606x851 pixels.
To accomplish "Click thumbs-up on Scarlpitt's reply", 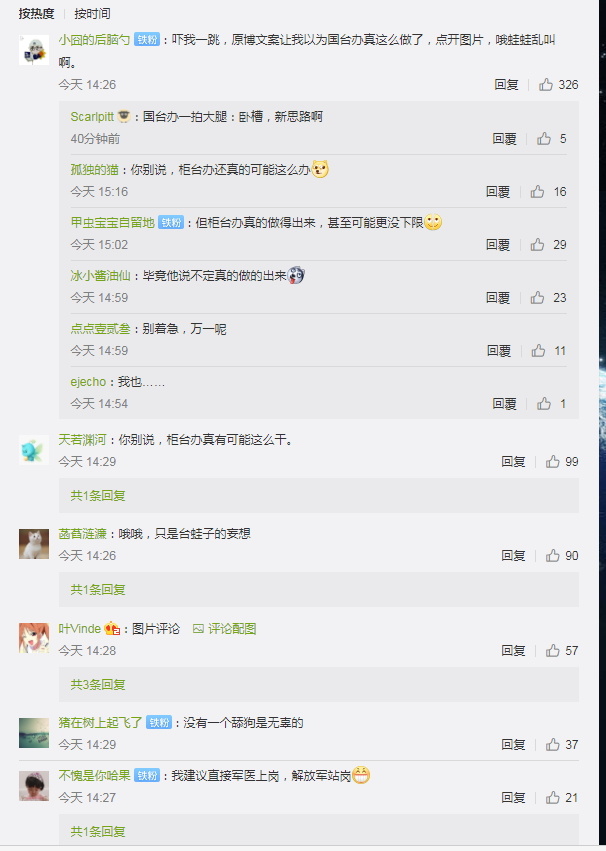I will coord(544,139).
